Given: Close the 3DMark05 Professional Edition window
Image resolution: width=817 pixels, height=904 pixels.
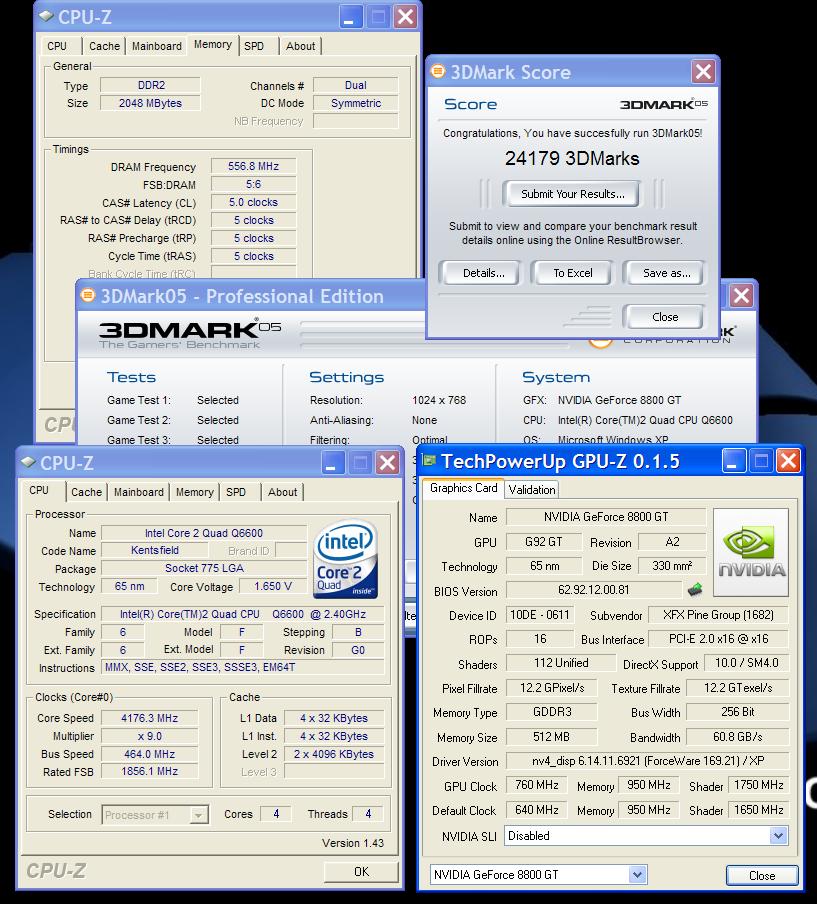Looking at the screenshot, I should point(741,296).
